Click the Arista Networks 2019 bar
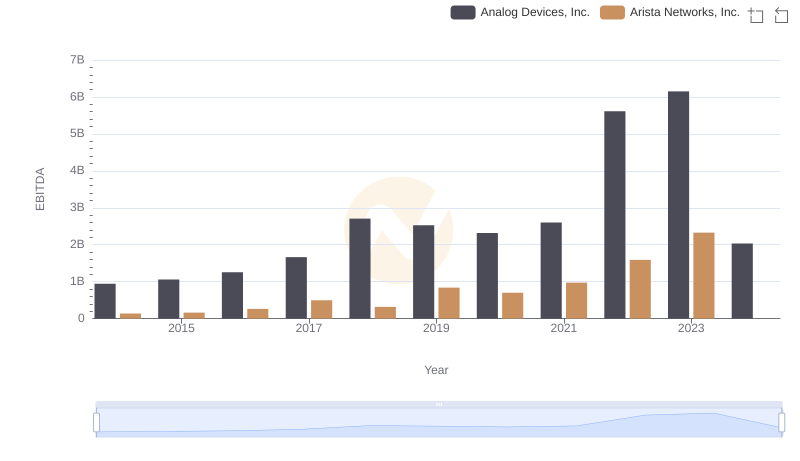 (x=449, y=303)
